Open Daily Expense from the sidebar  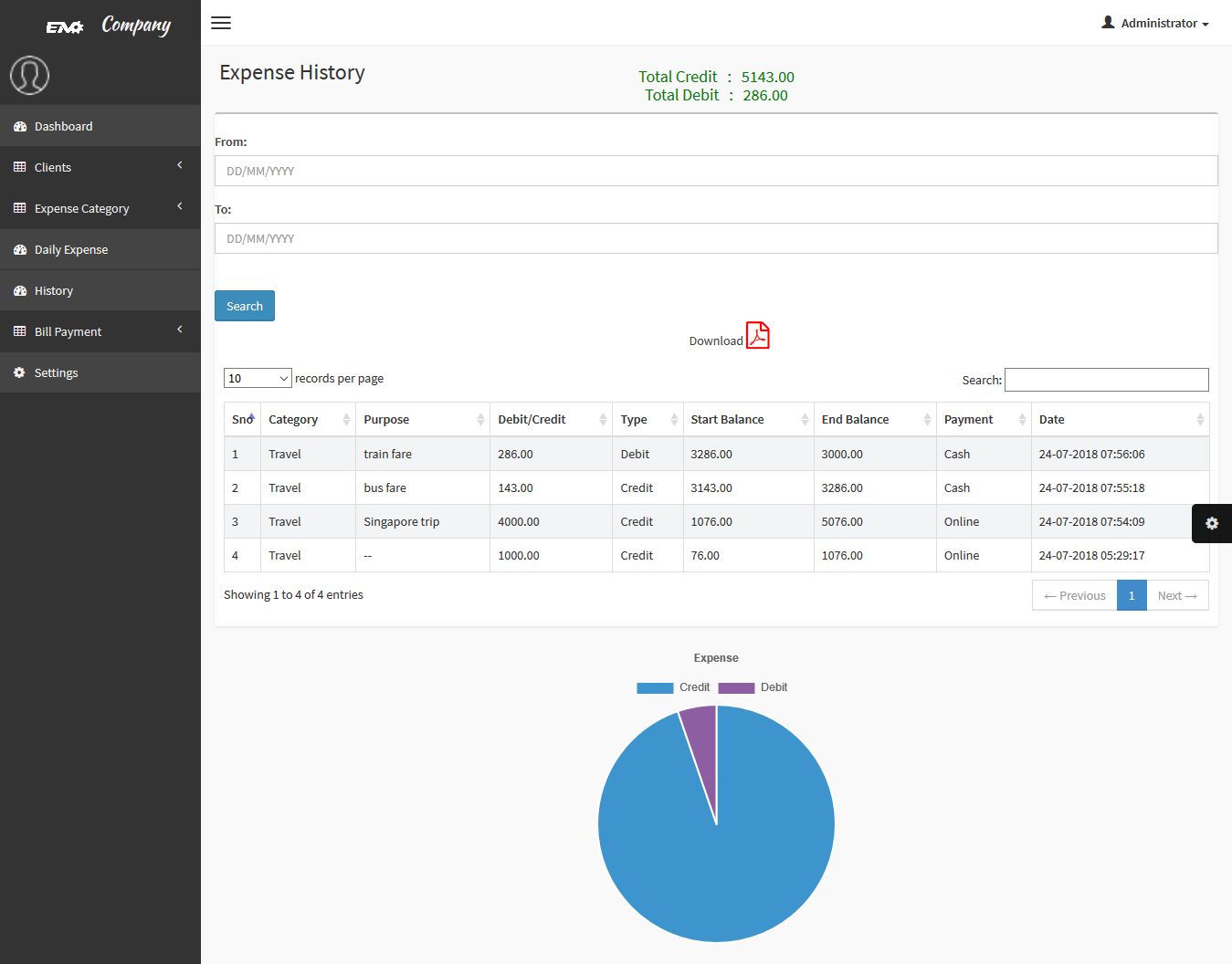[x=71, y=249]
